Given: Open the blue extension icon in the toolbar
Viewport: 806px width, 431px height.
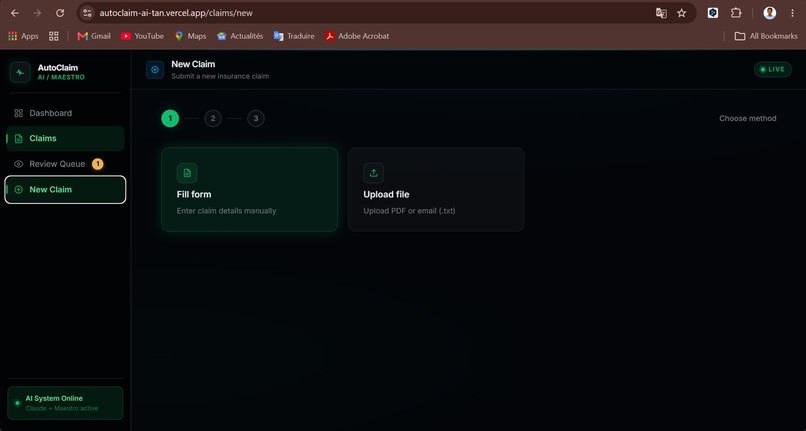Looking at the screenshot, I should (713, 13).
